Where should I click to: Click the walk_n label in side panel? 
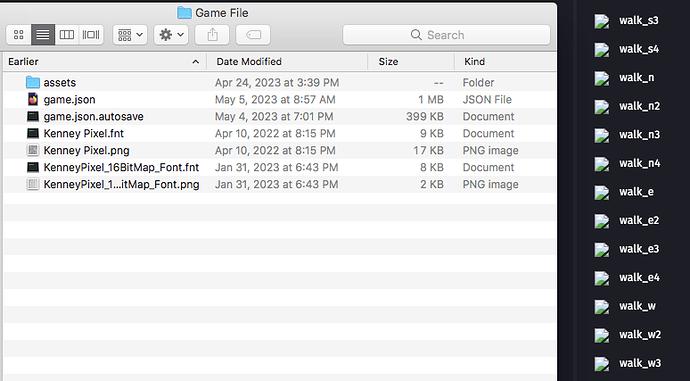click(x=637, y=78)
